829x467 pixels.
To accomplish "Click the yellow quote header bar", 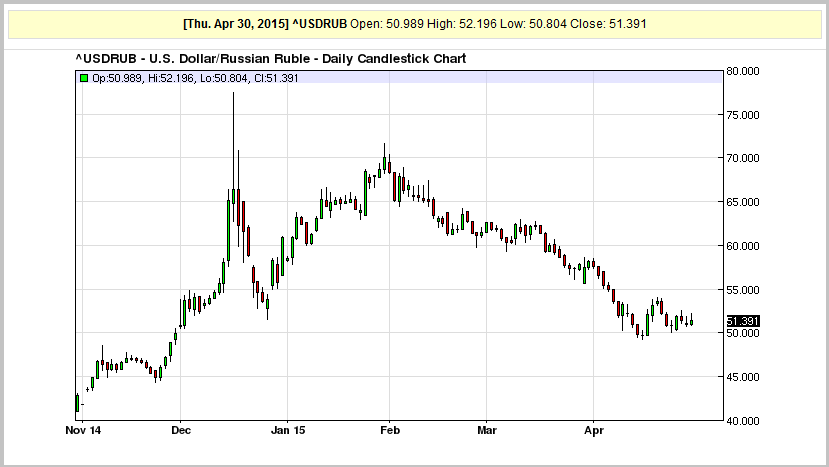I will click(414, 24).
